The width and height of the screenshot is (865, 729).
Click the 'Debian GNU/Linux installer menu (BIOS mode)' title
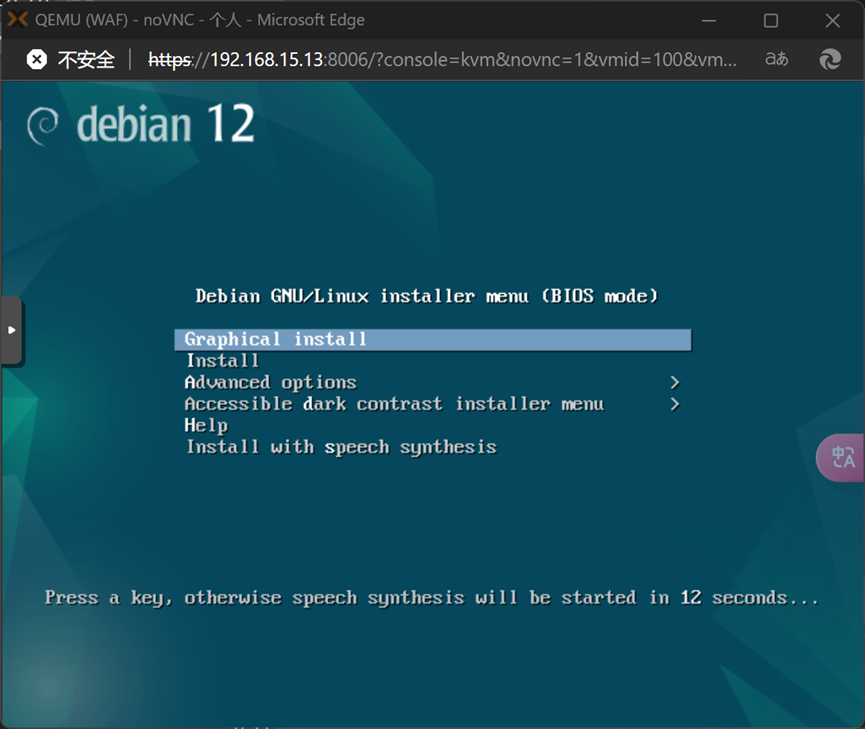(x=426, y=296)
